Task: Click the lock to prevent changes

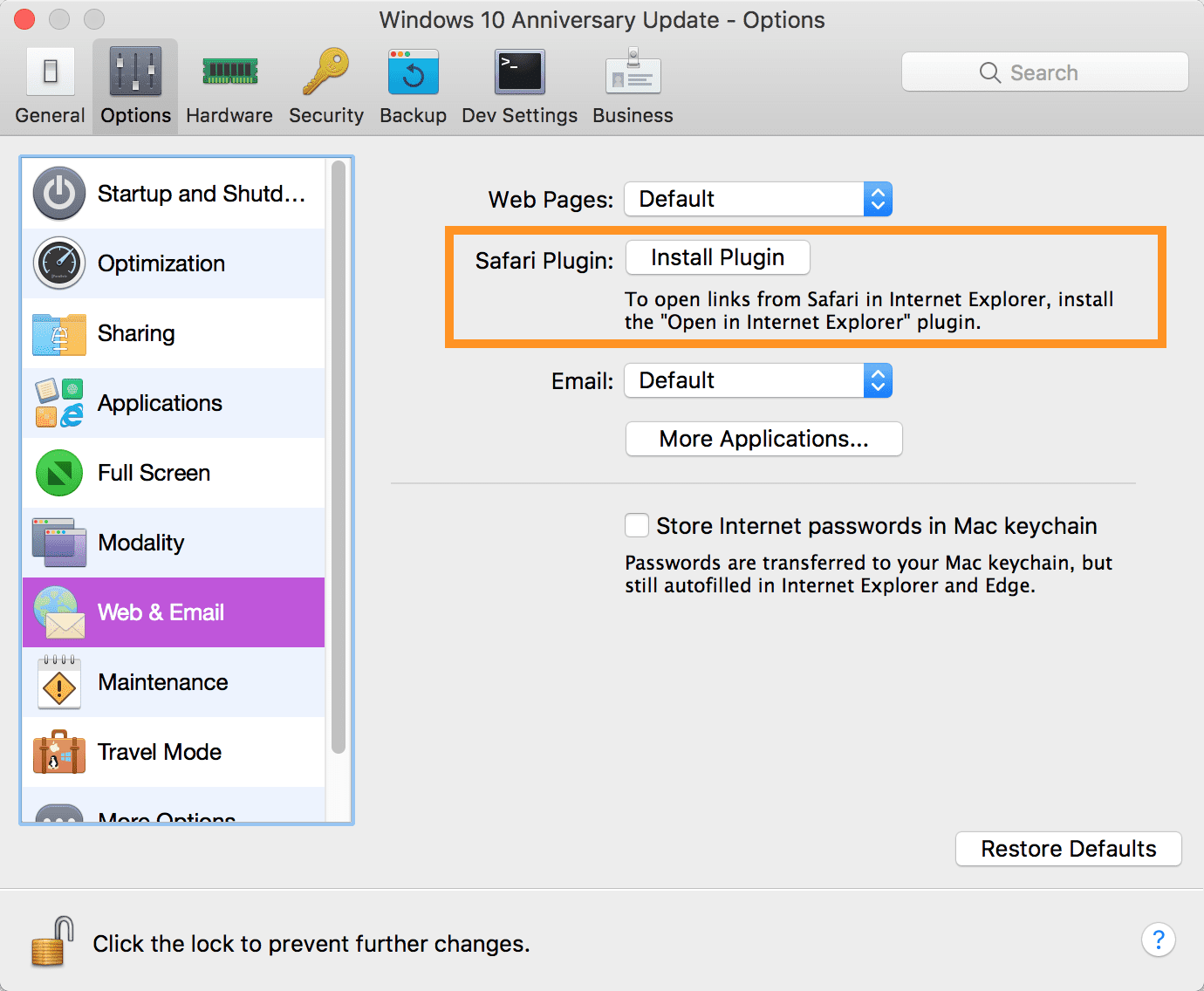Action: (x=53, y=941)
